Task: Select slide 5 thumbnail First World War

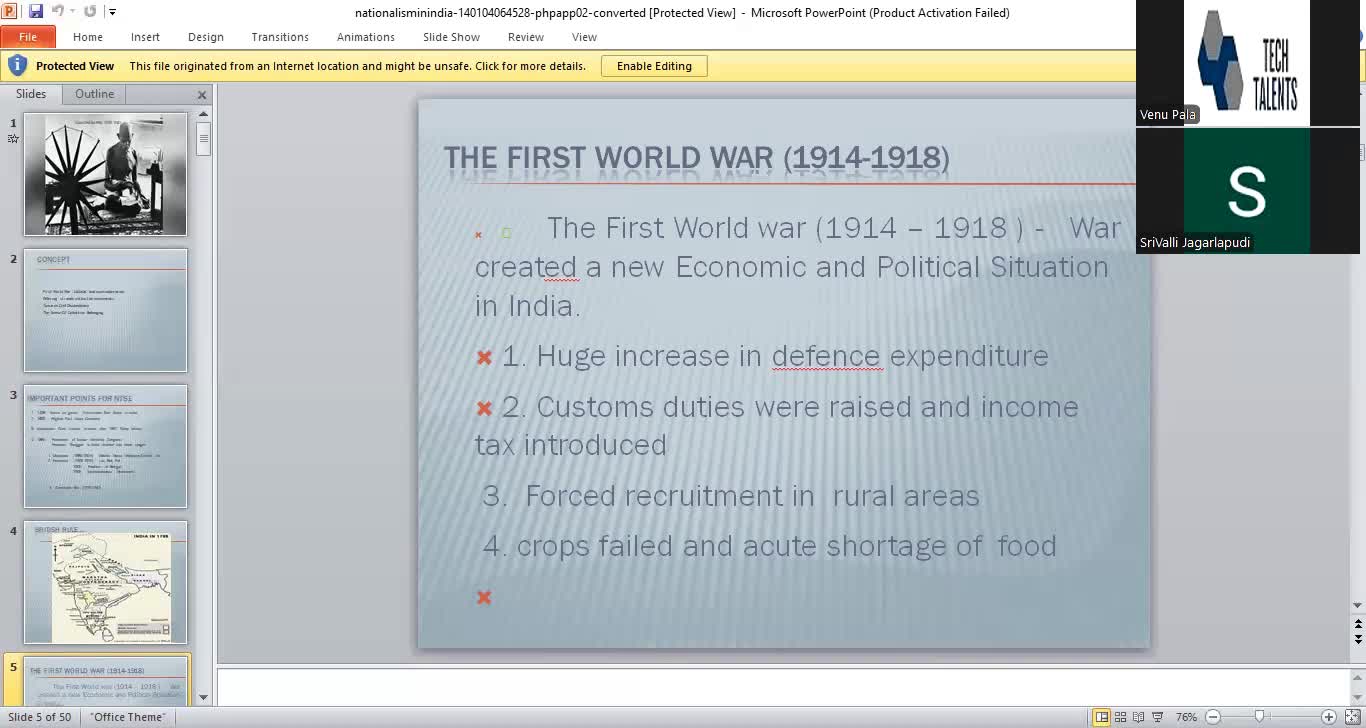Action: [105, 680]
